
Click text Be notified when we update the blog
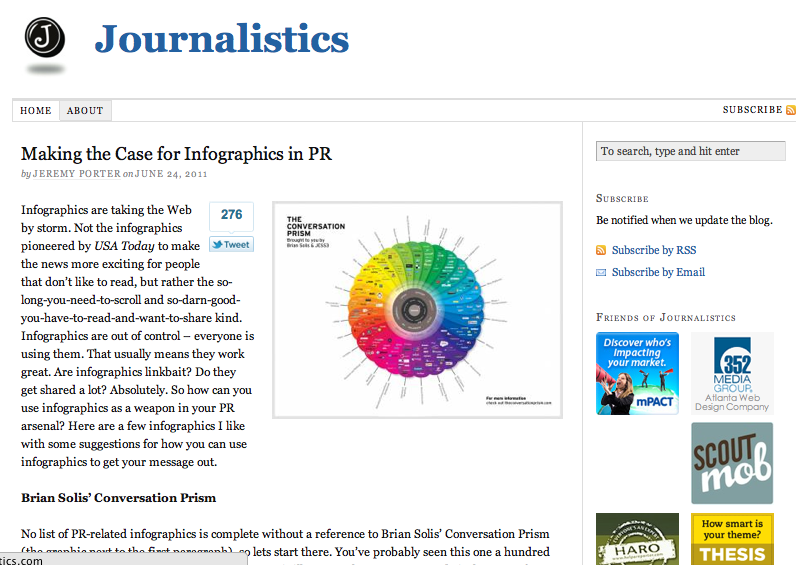pos(684,220)
